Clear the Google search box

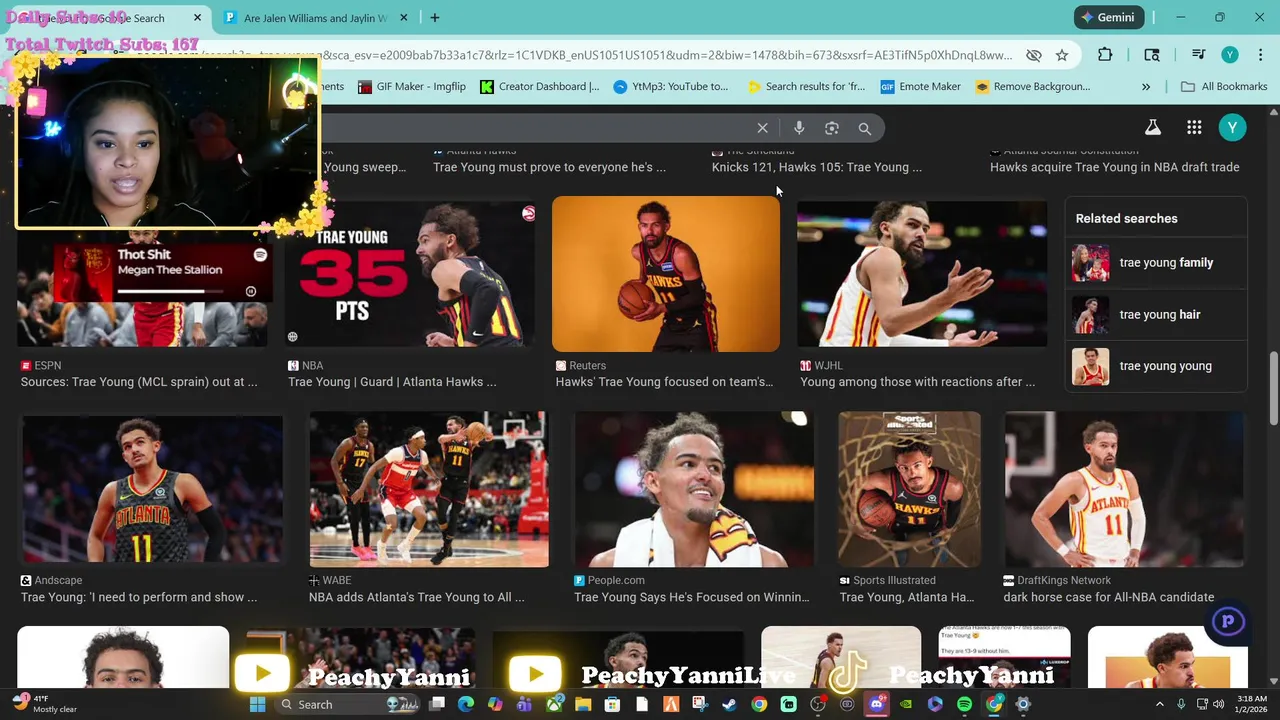762,128
